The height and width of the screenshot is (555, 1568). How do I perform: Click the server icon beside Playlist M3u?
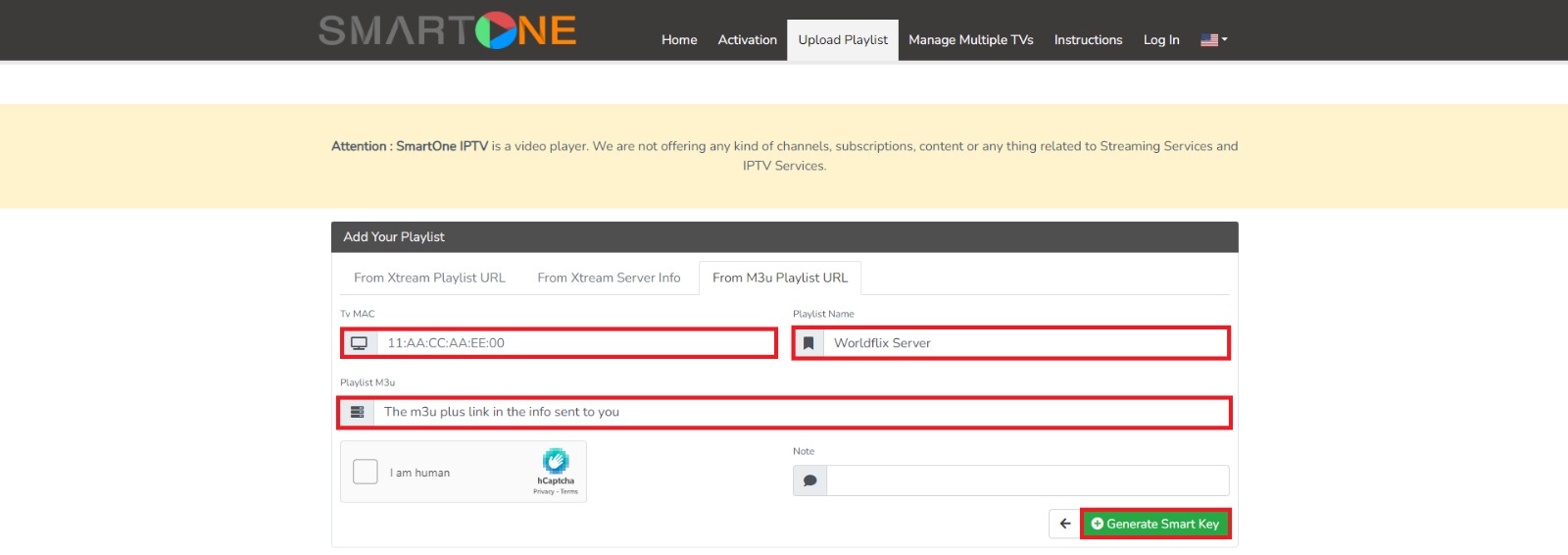tap(357, 412)
